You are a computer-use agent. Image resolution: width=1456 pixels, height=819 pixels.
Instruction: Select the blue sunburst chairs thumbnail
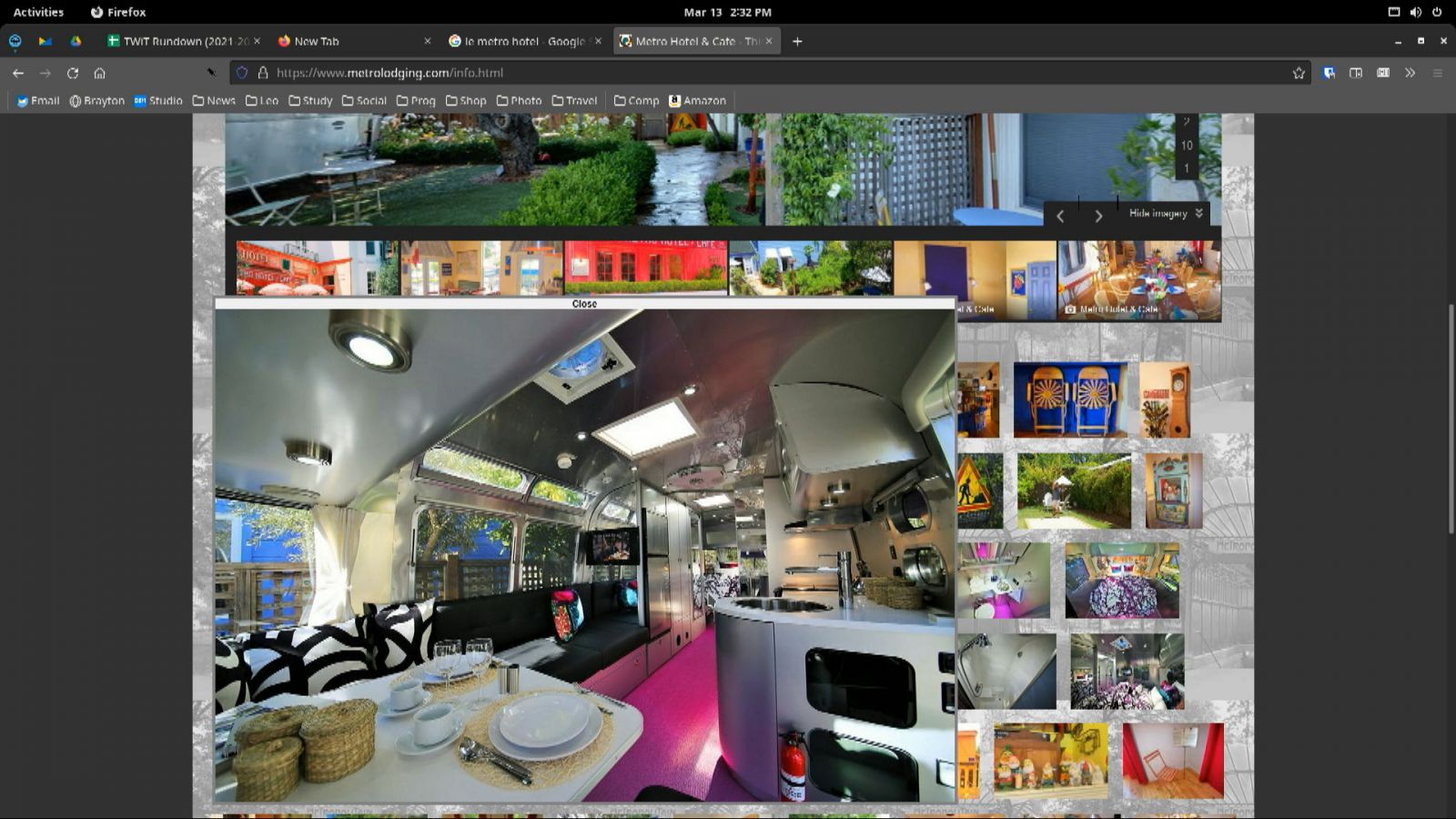click(x=1070, y=399)
